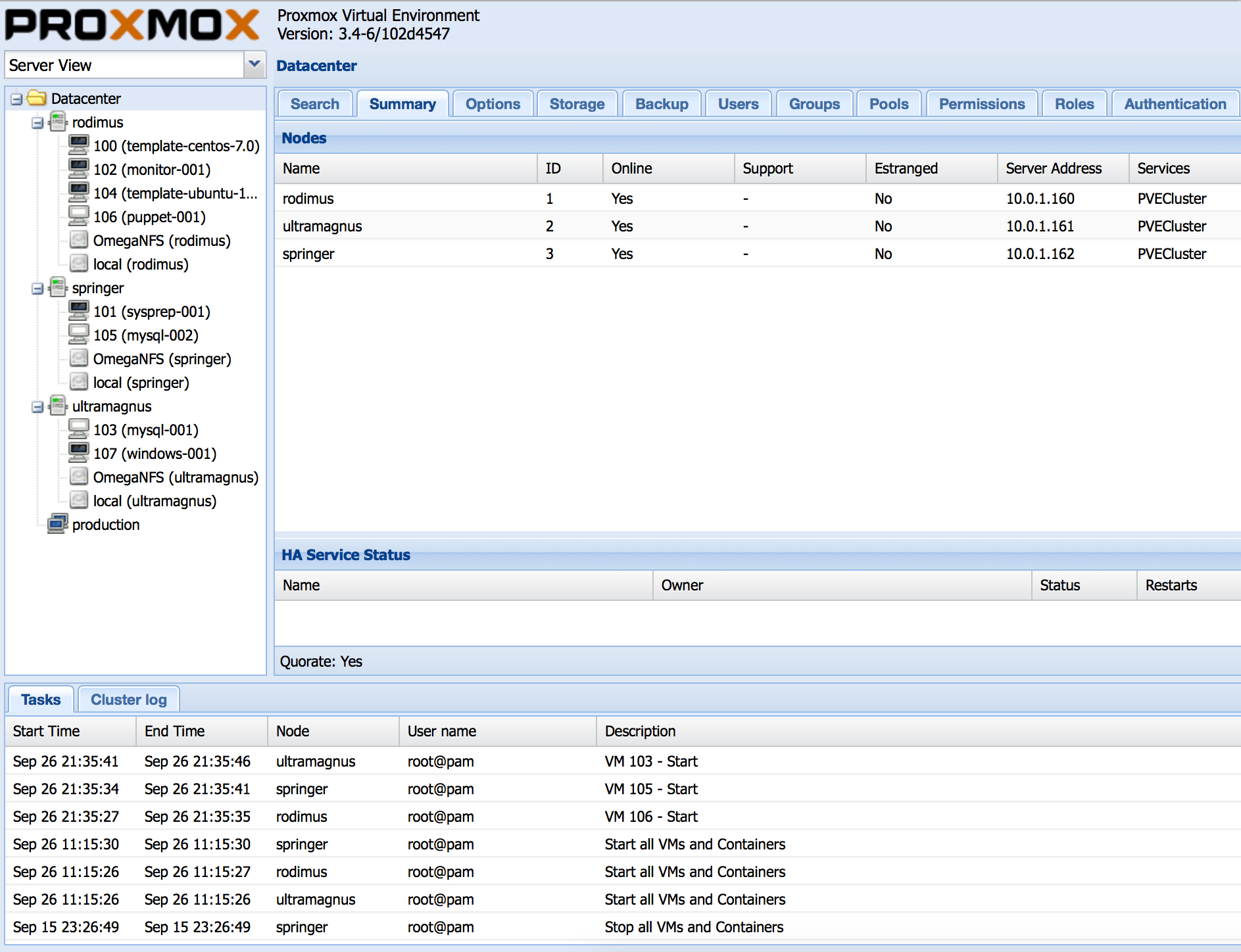1241x952 pixels.
Task: Click the springer node server icon
Action: click(x=58, y=287)
